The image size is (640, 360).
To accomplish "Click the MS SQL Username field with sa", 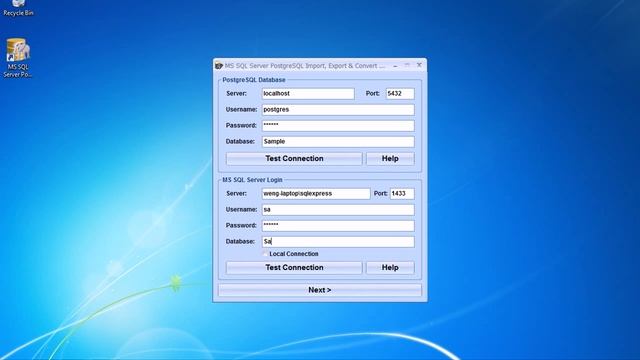I will coord(338,209).
